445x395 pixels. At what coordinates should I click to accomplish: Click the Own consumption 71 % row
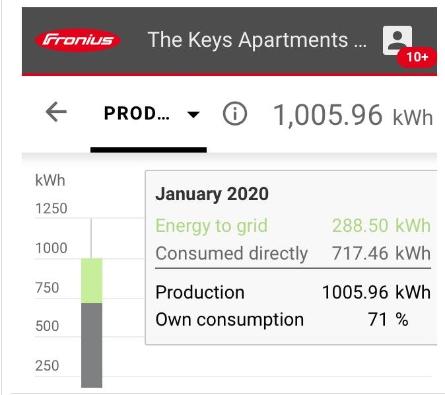click(x=282, y=320)
